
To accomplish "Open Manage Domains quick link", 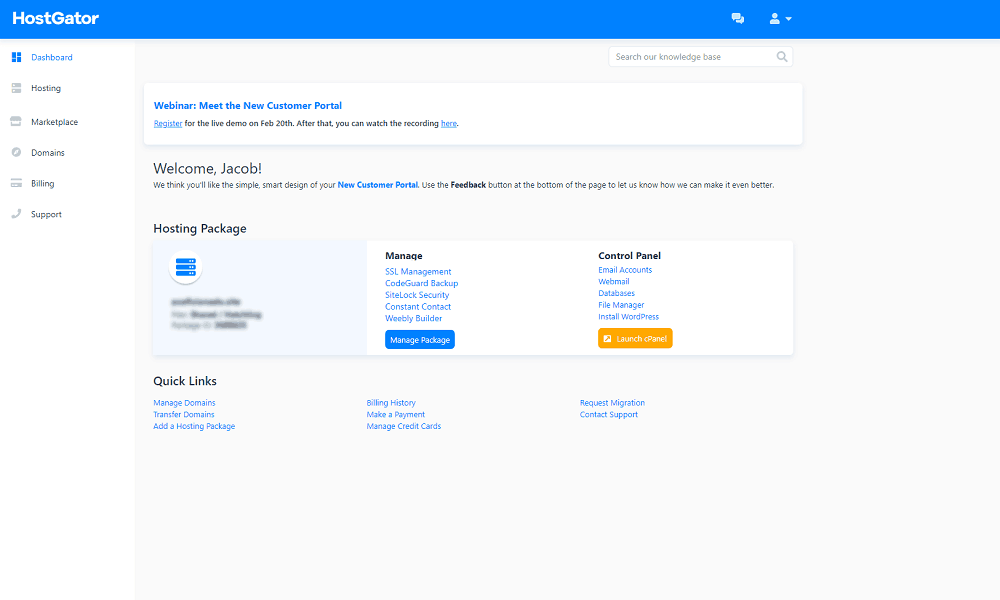I will (184, 403).
